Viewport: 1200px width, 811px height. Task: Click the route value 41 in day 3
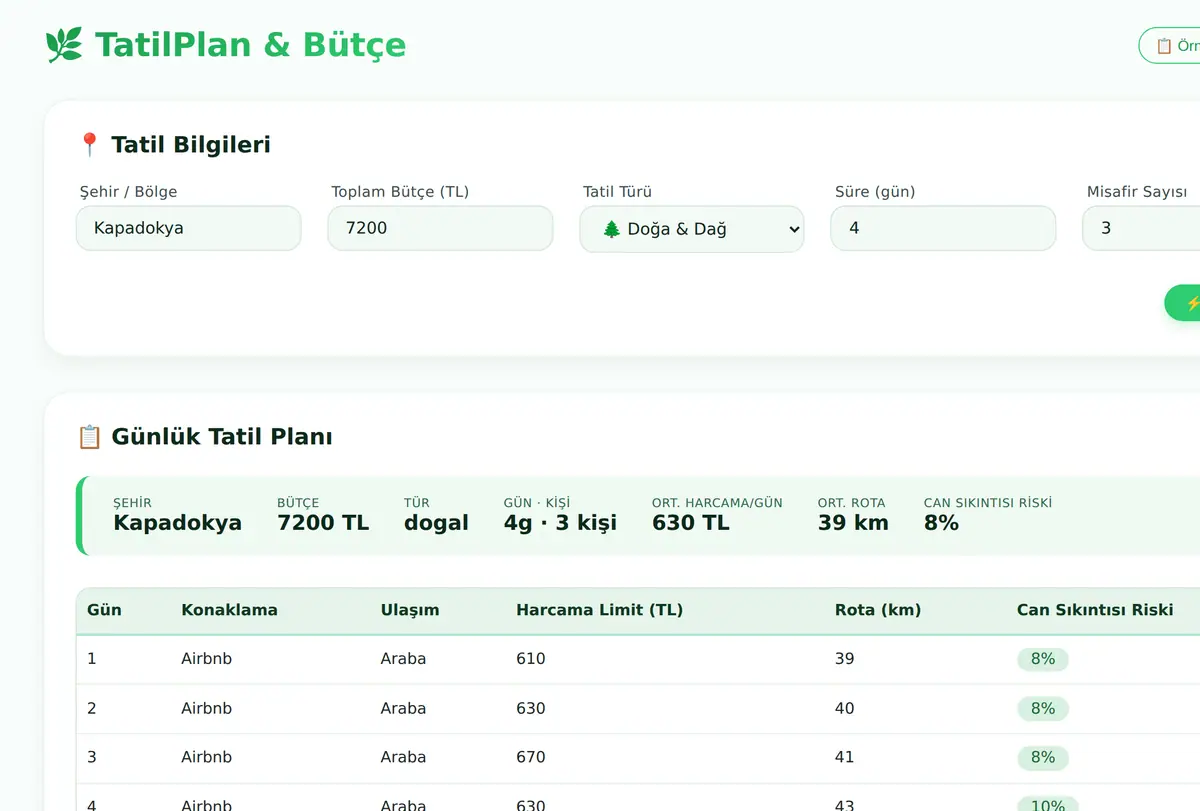point(845,757)
